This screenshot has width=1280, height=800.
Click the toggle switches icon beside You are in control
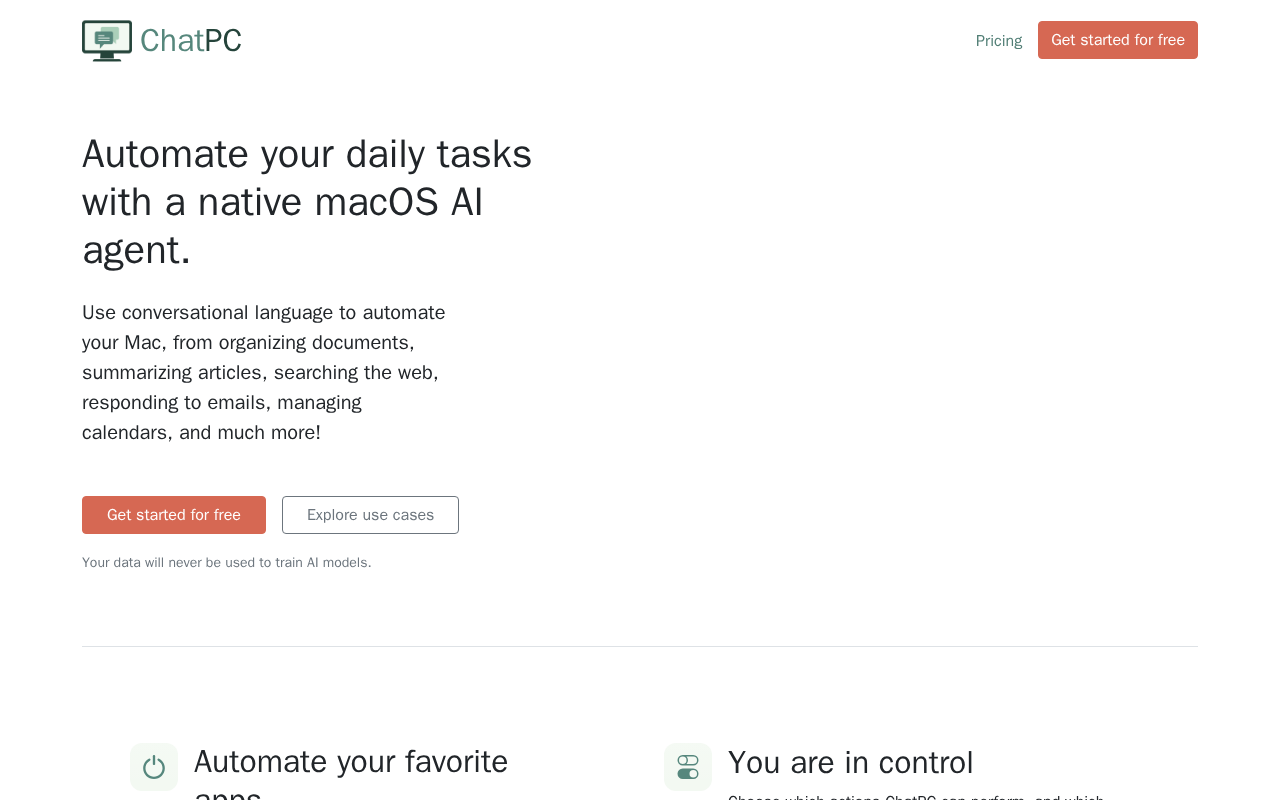click(688, 767)
